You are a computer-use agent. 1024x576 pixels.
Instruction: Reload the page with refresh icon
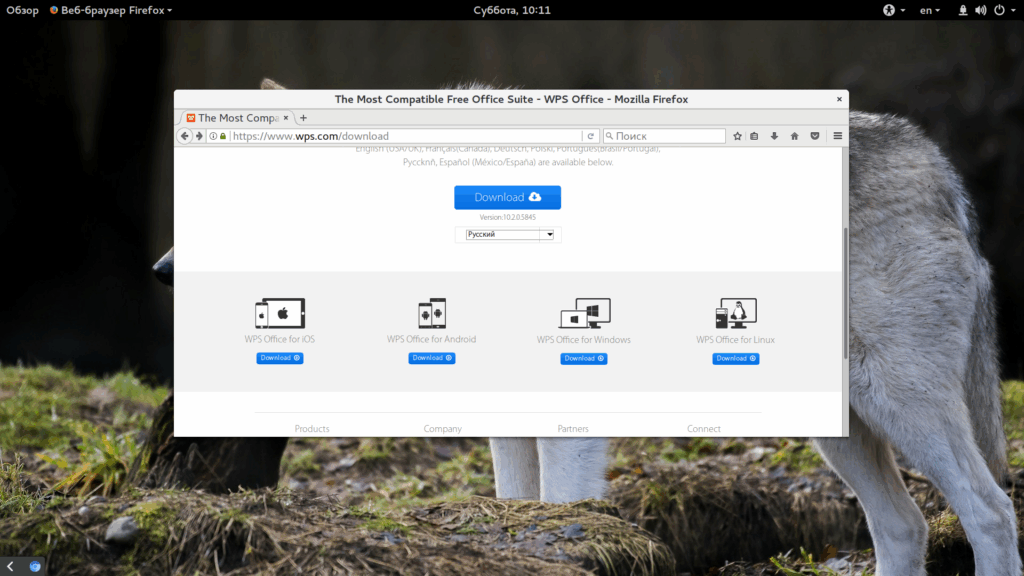[x=590, y=136]
